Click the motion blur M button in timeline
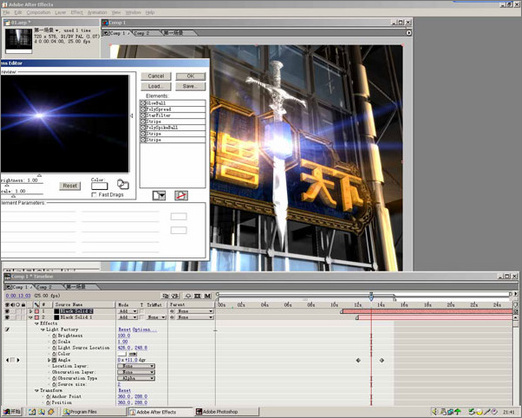The height and width of the screenshot is (418, 522). (x=208, y=296)
